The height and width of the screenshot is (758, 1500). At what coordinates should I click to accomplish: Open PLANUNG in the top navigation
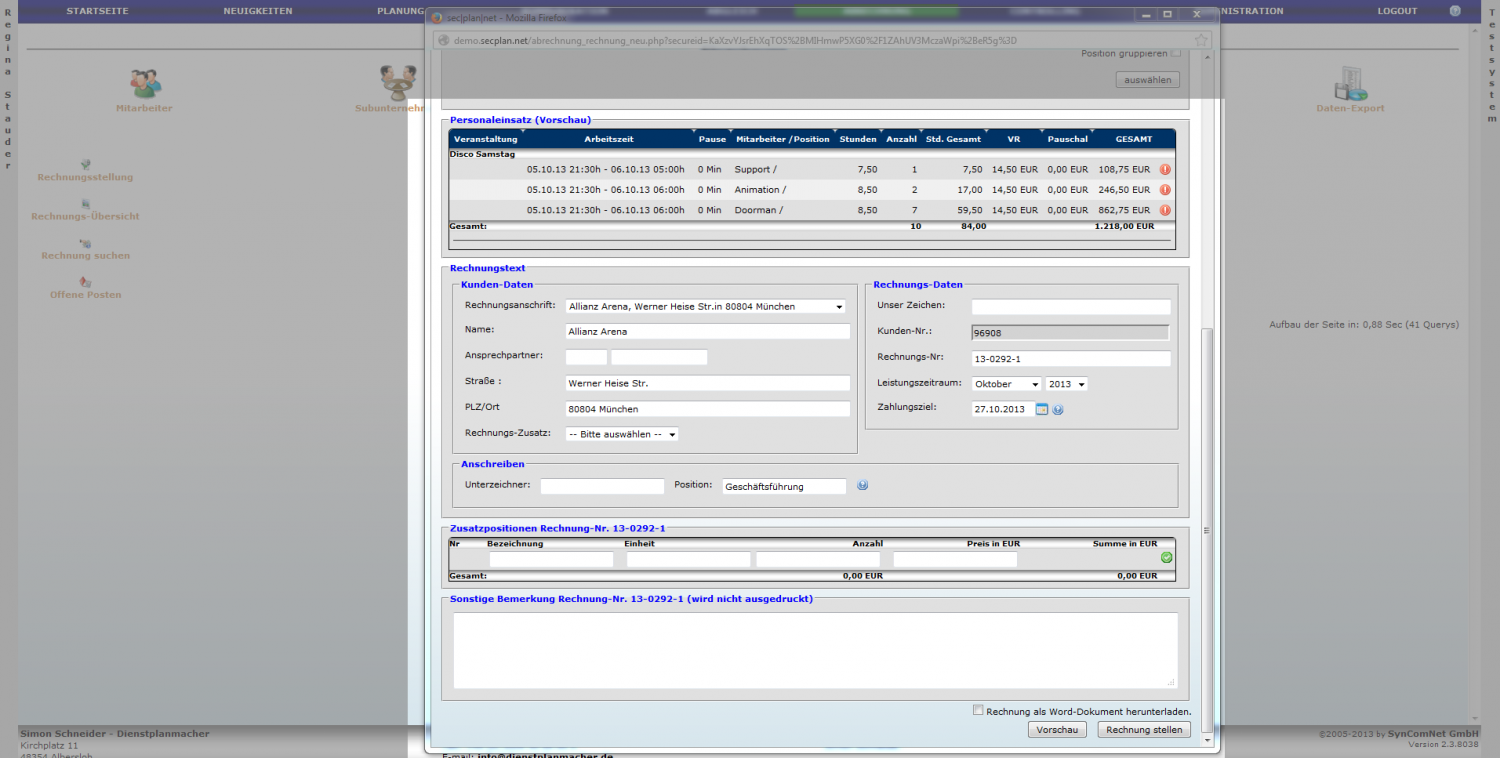[401, 11]
